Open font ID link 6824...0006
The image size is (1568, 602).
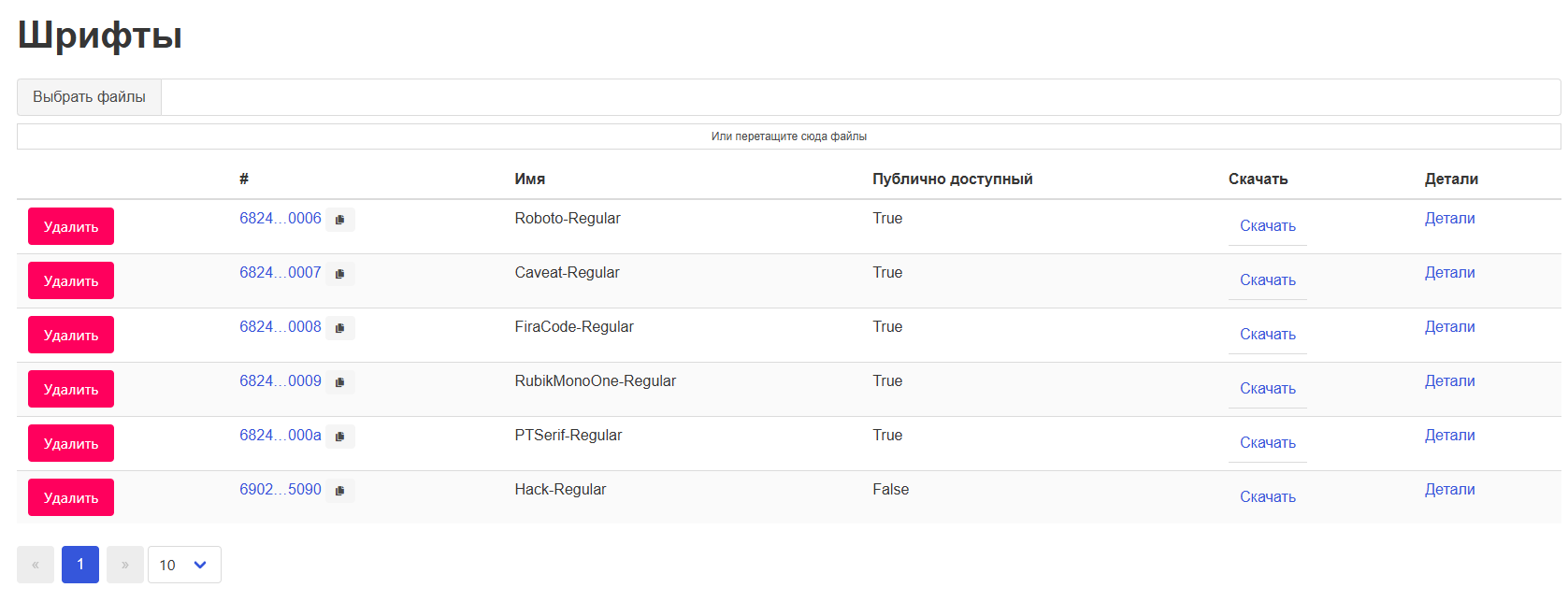click(280, 219)
